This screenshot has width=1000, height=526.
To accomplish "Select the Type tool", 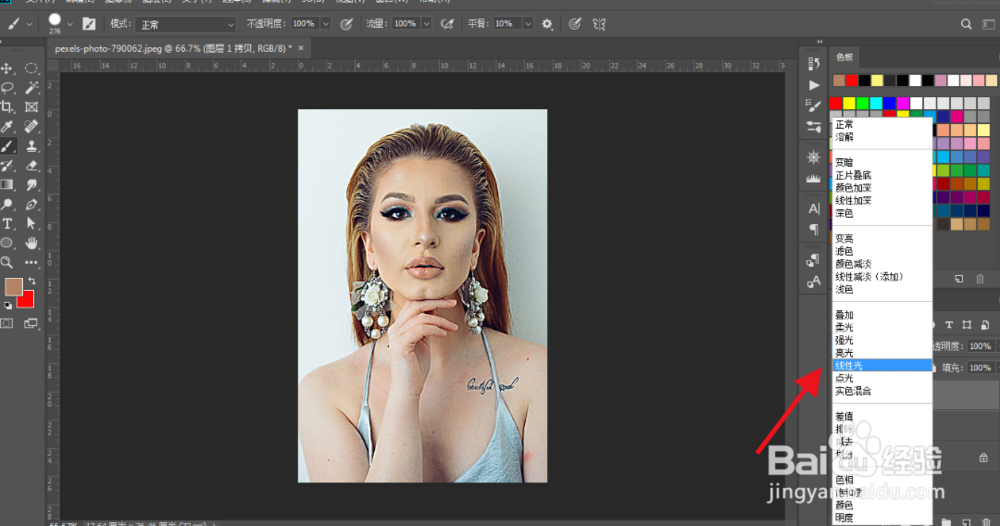I will 7,224.
